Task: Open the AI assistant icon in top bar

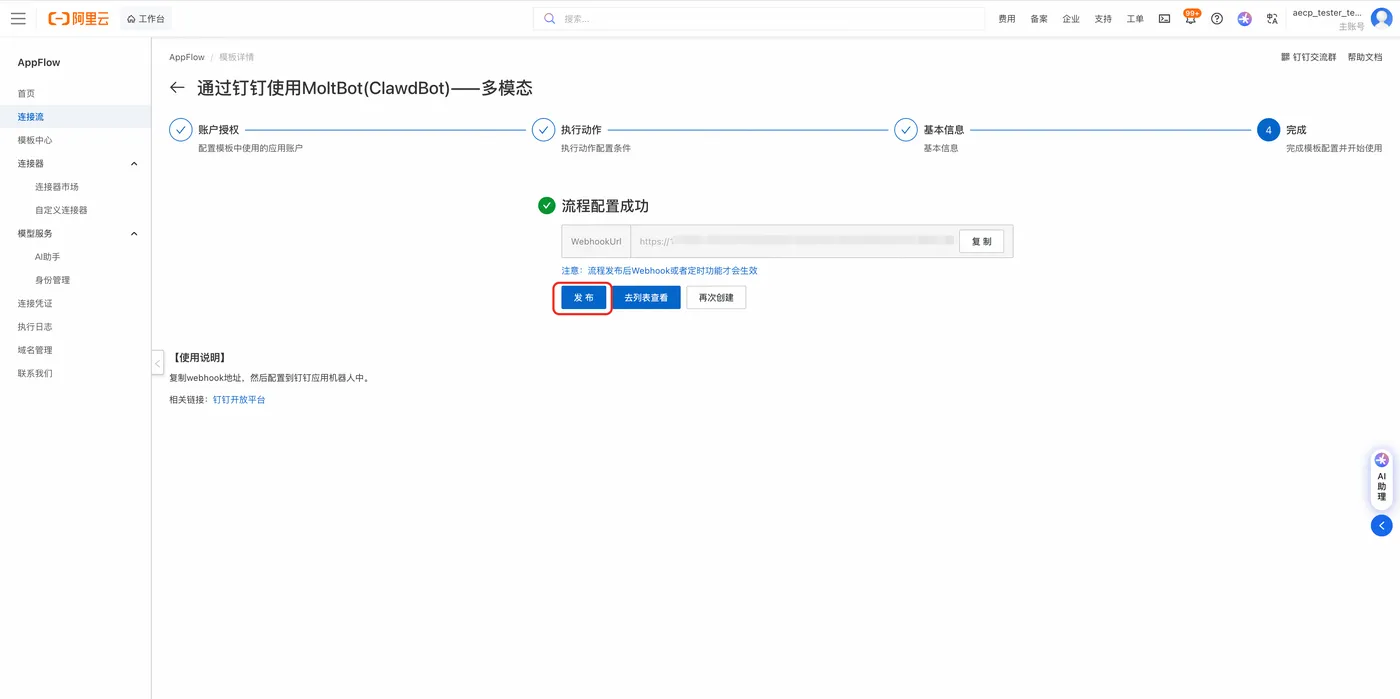Action: pos(1244,18)
